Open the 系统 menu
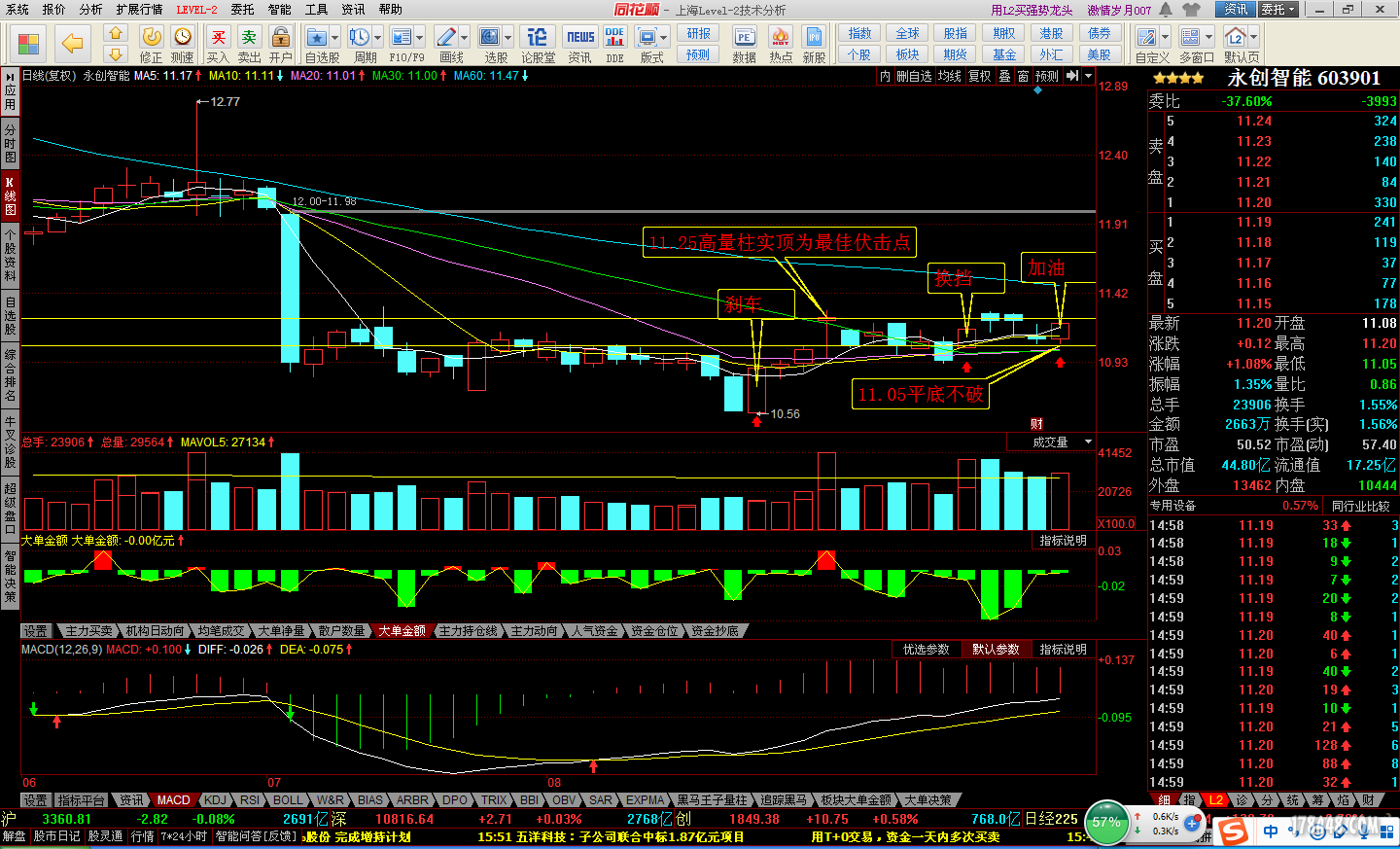Image resolution: width=1400 pixels, height=849 pixels. tap(17, 10)
